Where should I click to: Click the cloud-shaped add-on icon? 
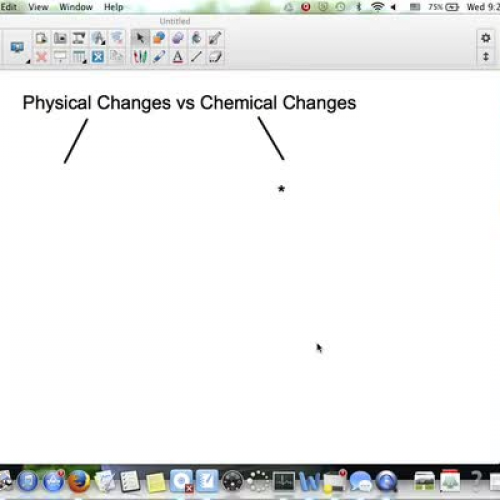click(117, 38)
